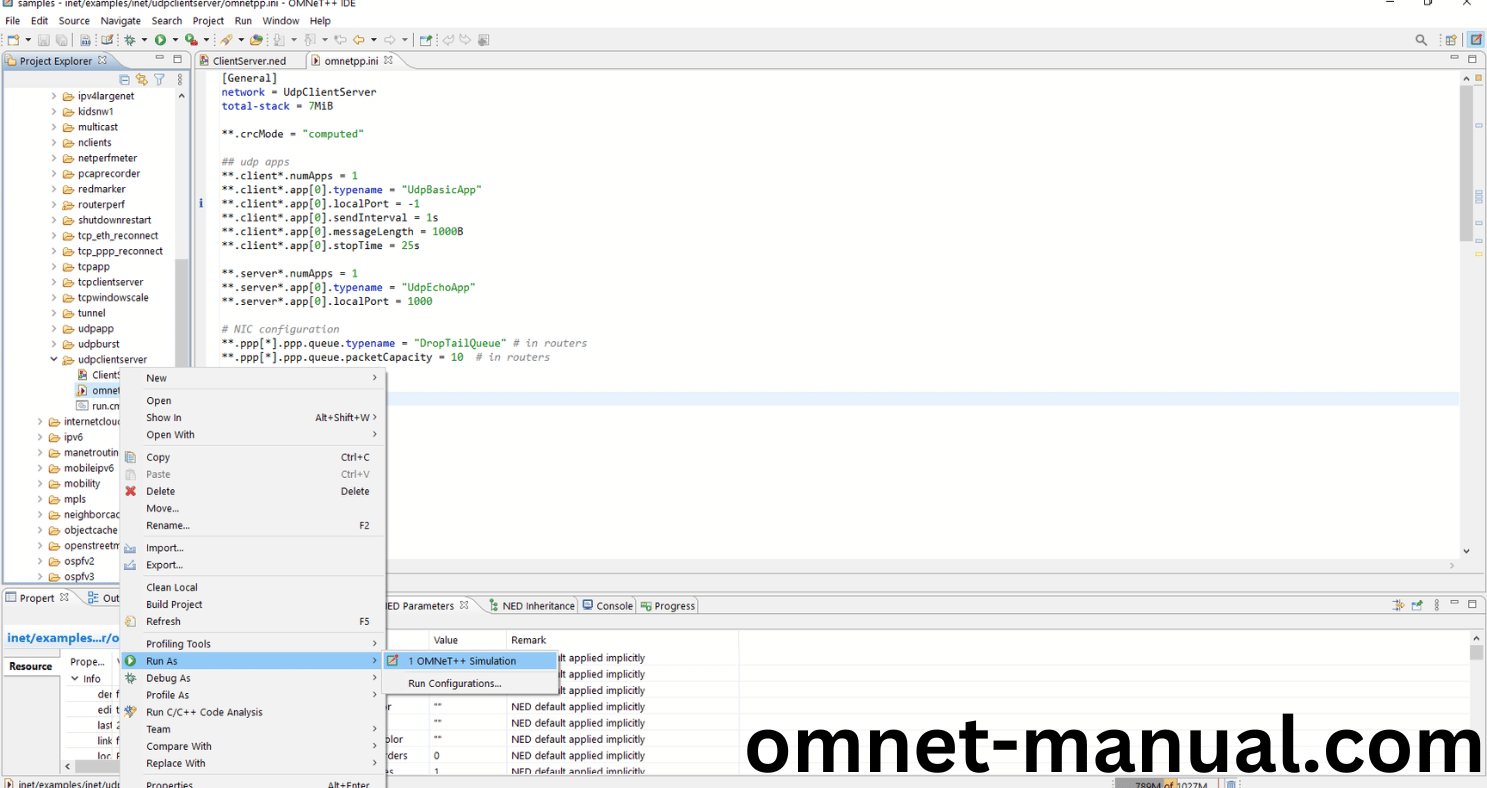
Task: Click the Run with profiler toolbar icon
Action: [191, 40]
